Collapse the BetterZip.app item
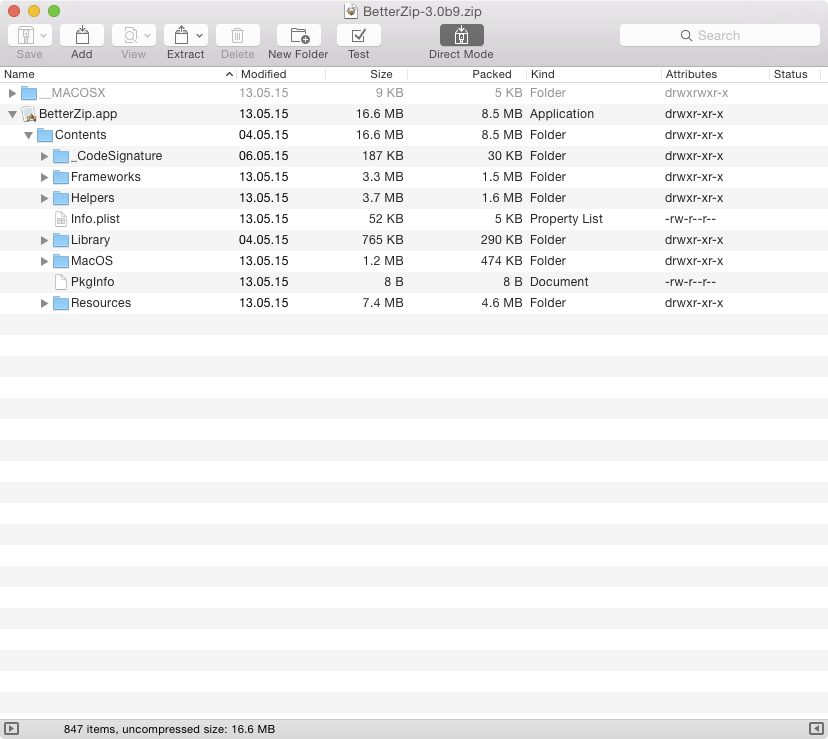 (12, 114)
